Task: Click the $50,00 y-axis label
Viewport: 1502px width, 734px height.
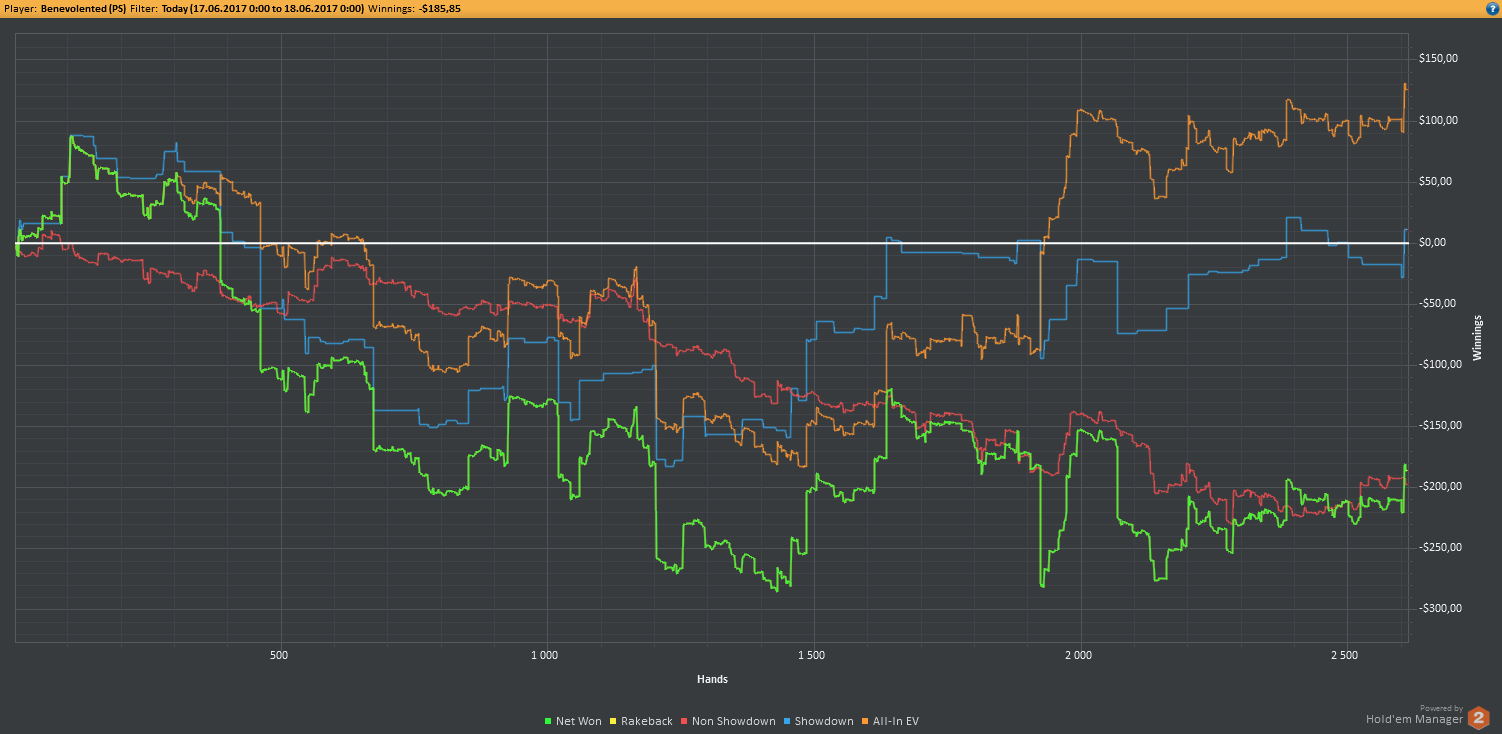Action: click(1435, 181)
